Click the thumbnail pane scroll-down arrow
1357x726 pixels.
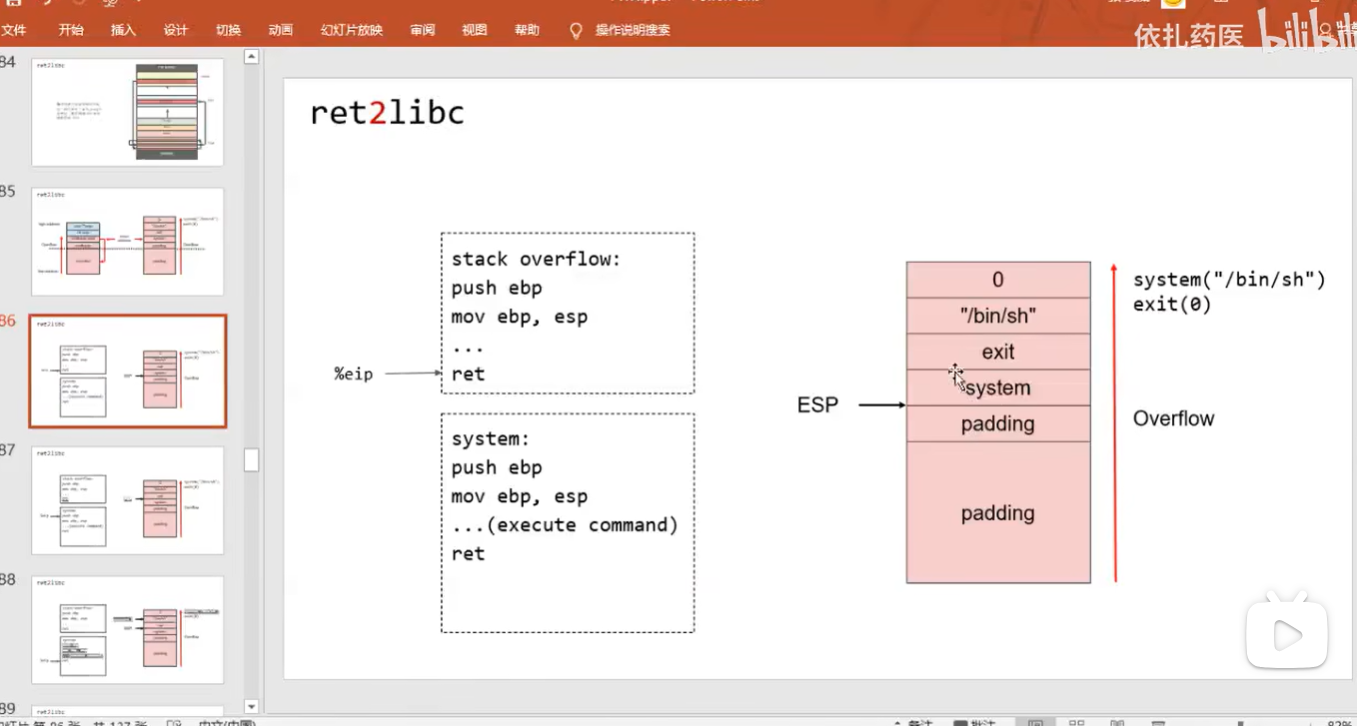pyautogui.click(x=251, y=707)
